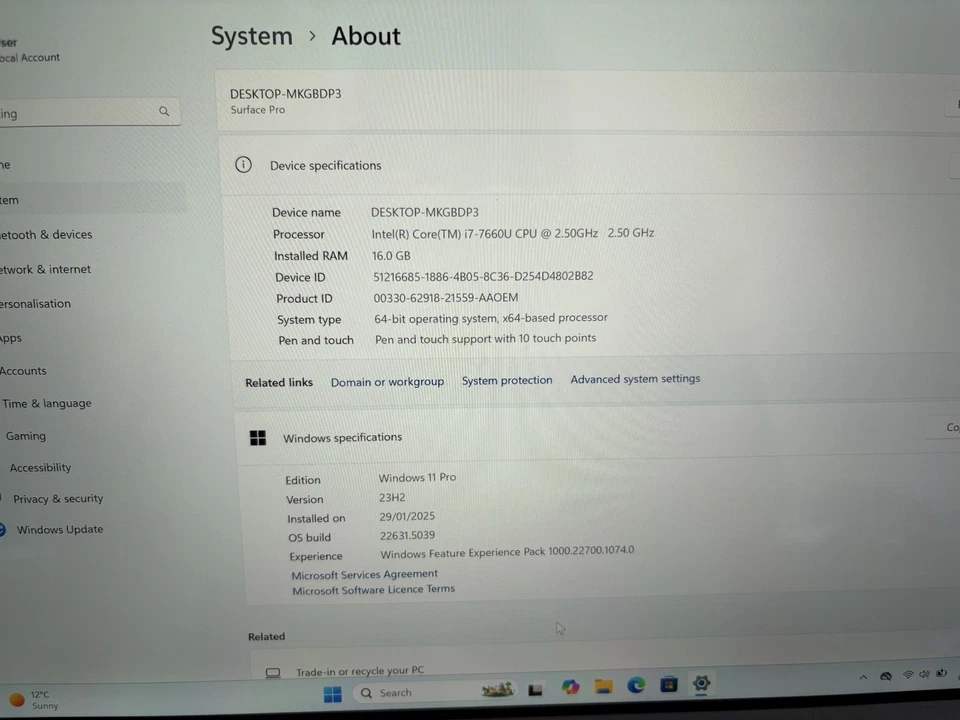
Task: Click the Windows Start button
Action: [x=332, y=692]
